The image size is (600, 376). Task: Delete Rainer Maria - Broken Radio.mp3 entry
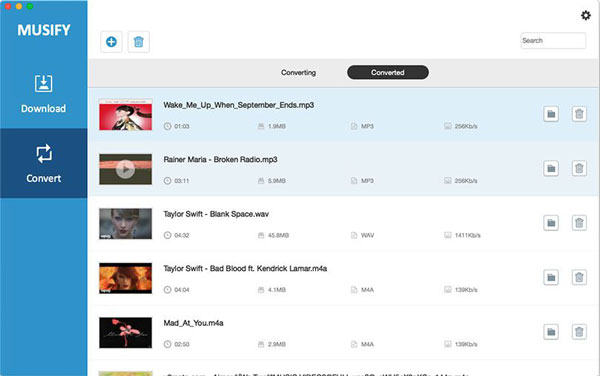(x=579, y=168)
